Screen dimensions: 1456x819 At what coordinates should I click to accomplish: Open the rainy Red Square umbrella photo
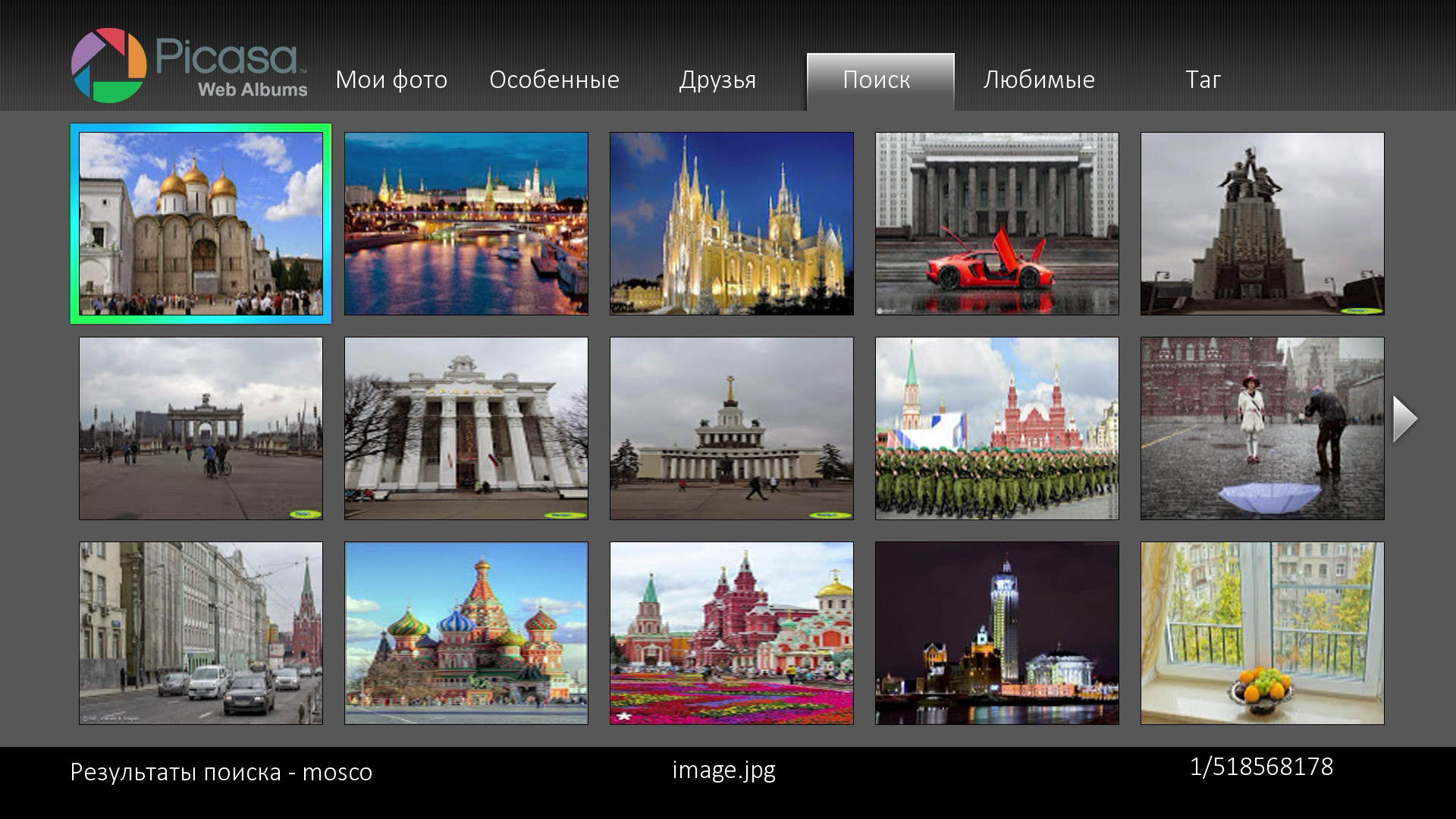click(x=1263, y=428)
